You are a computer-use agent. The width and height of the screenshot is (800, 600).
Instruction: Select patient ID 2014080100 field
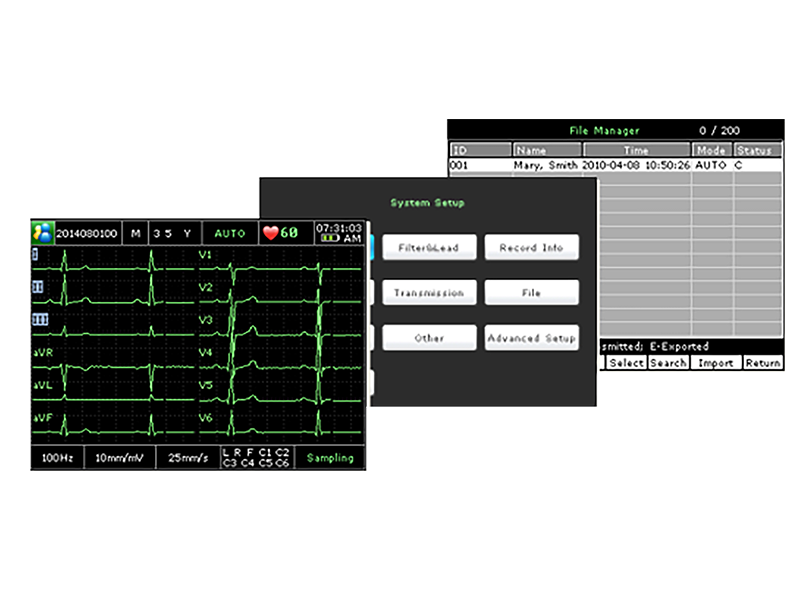(x=87, y=234)
